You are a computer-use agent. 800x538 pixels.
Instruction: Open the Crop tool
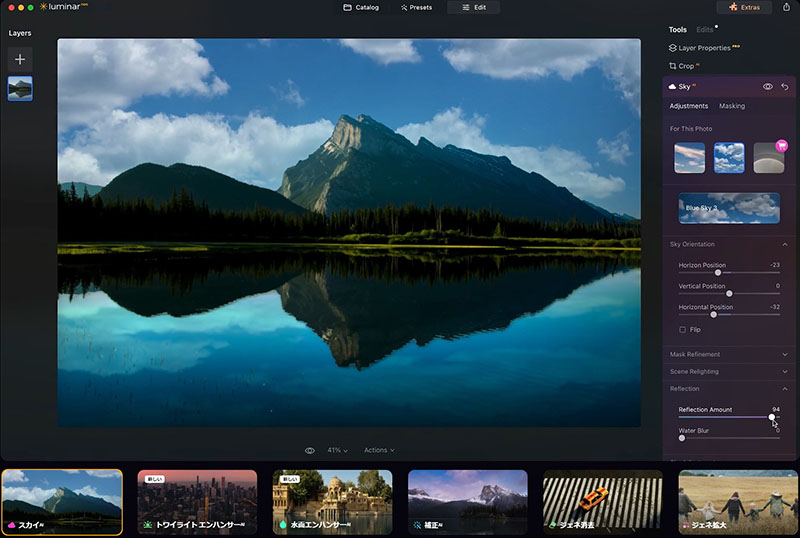pos(684,66)
